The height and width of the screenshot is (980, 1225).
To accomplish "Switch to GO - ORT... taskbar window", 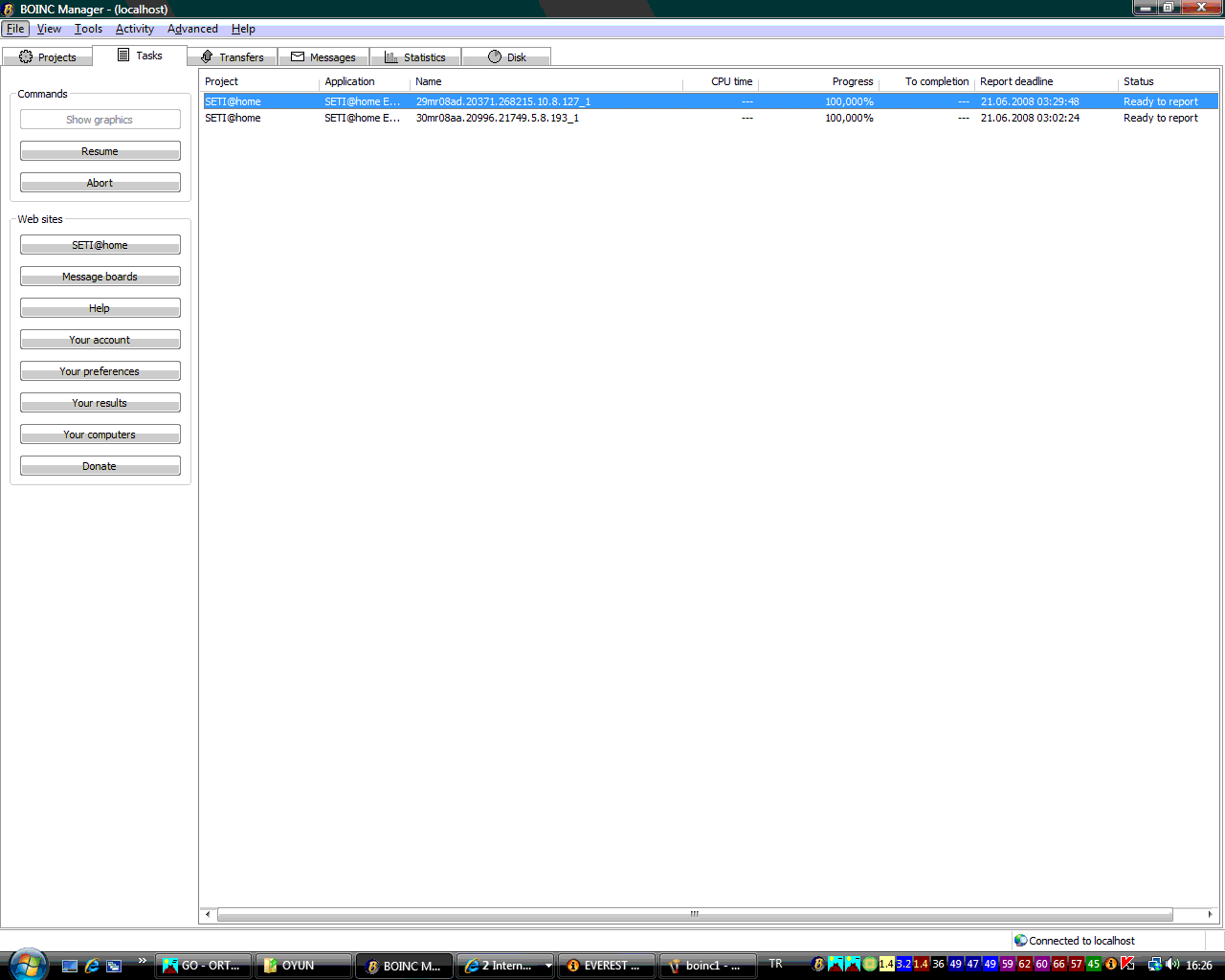I will pos(203,966).
